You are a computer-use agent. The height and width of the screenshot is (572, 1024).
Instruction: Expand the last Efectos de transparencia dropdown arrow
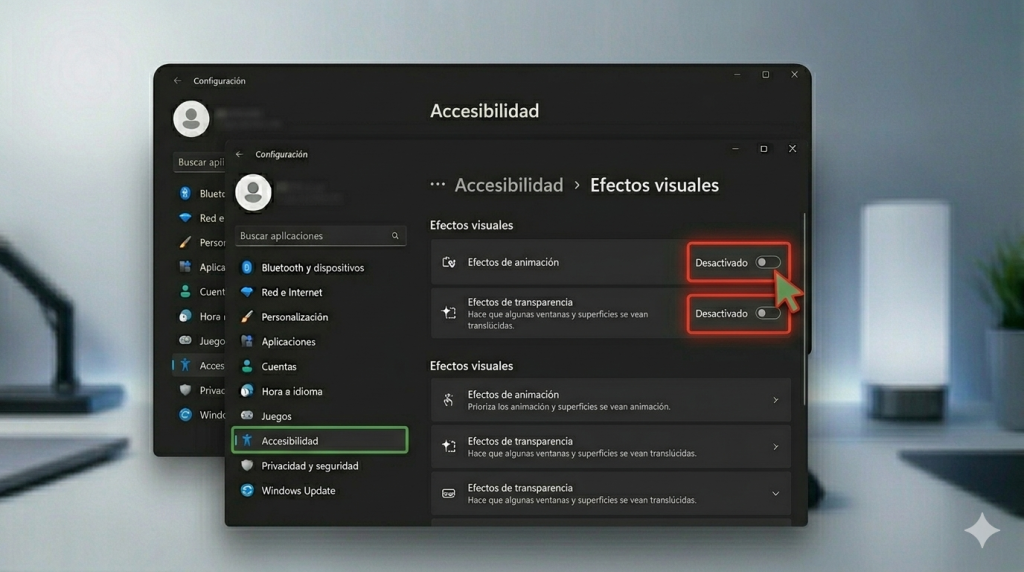[x=776, y=494]
